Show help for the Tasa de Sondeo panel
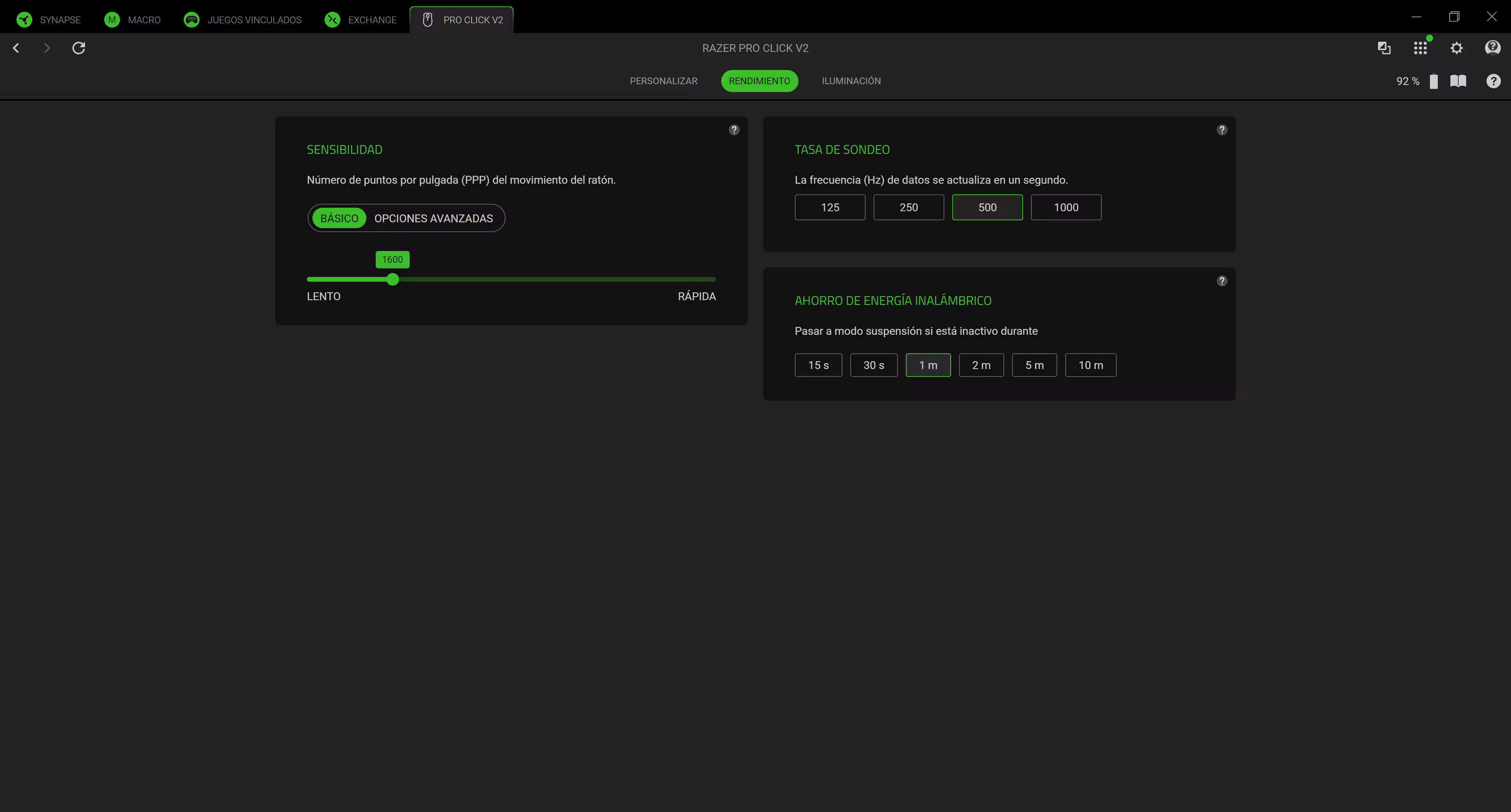 [x=1222, y=129]
